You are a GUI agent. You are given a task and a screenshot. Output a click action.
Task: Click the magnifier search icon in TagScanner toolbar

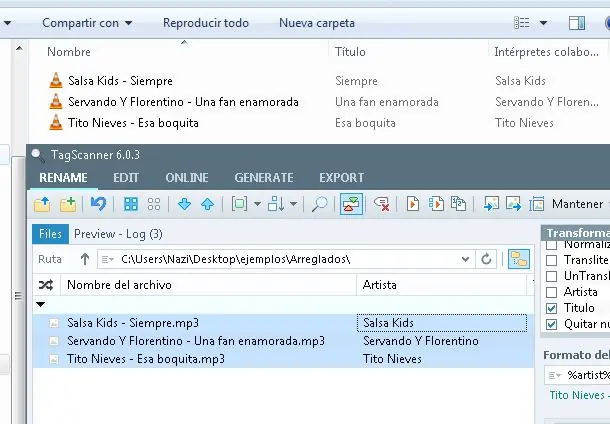coord(319,204)
